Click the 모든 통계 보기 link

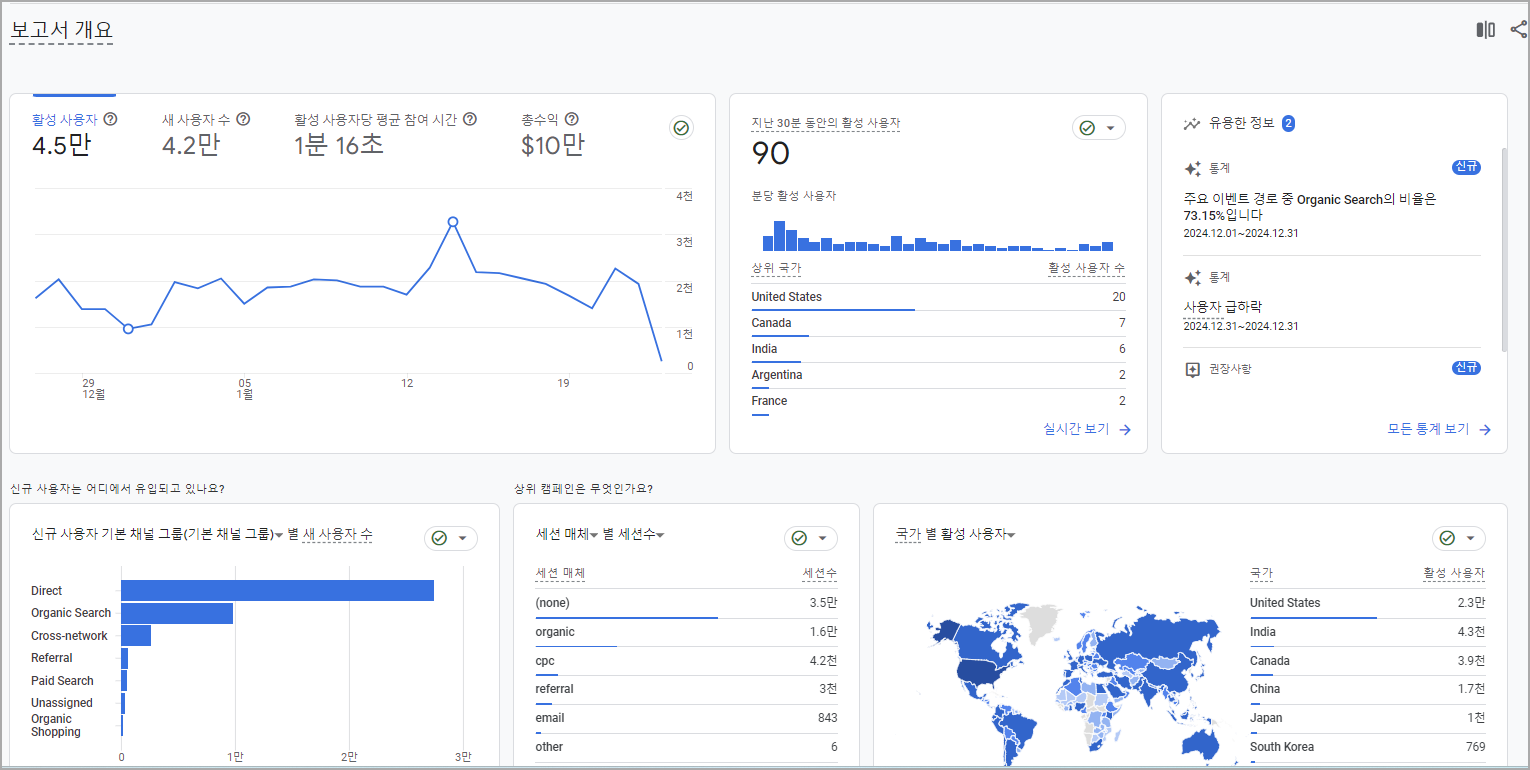(x=1428, y=428)
